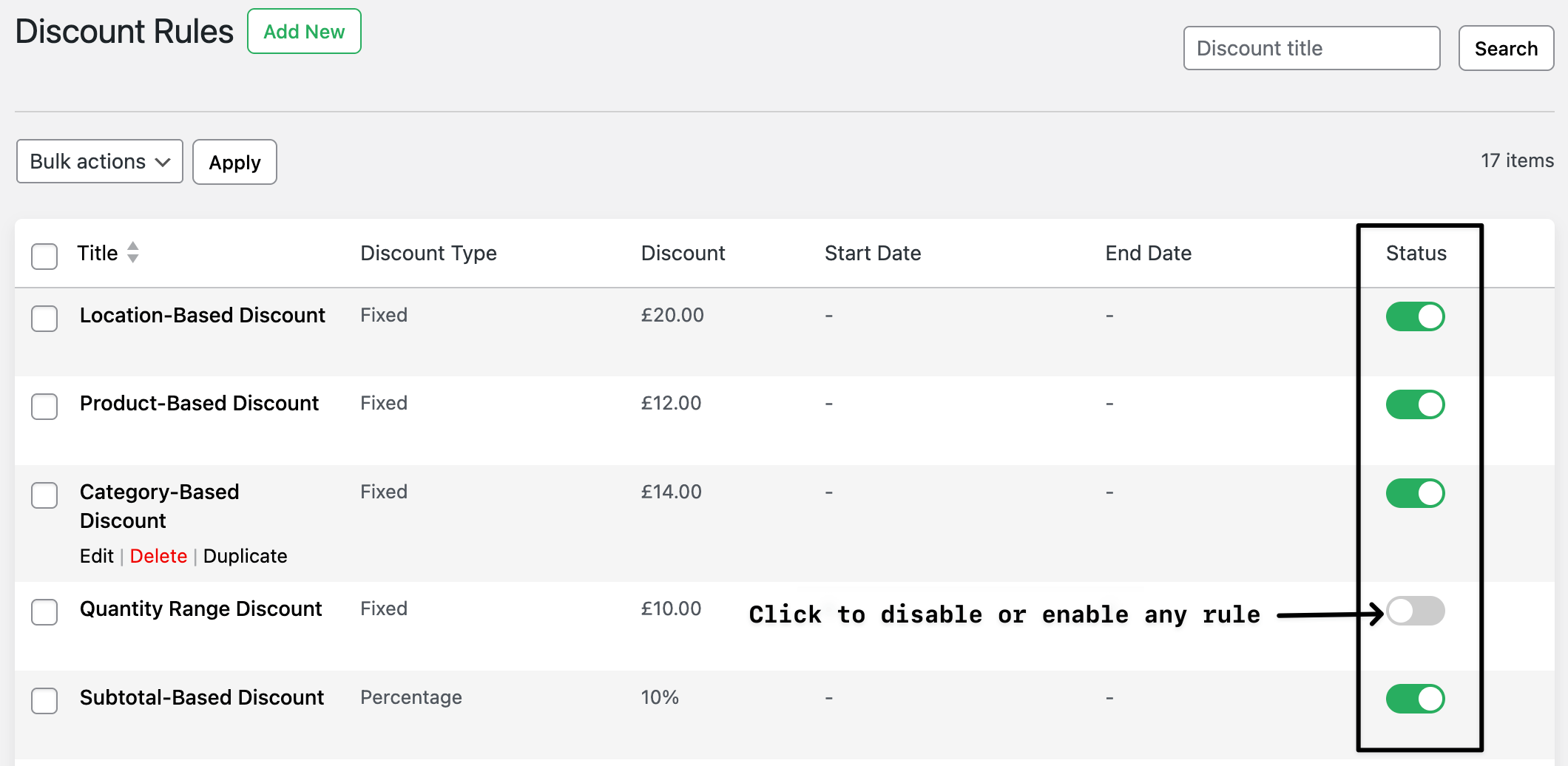Disable the Location-Based Discount rule toggle
Screen dimensions: 1568x766
(x=1414, y=316)
